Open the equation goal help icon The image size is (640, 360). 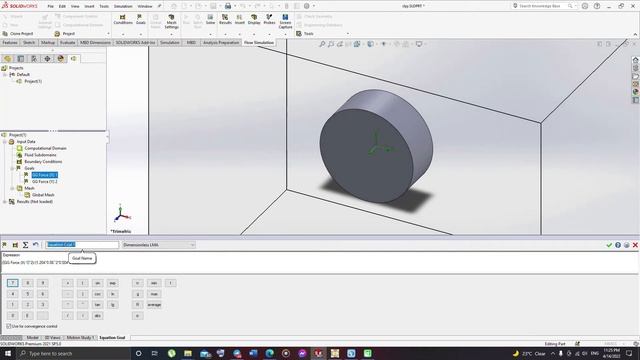618,245
